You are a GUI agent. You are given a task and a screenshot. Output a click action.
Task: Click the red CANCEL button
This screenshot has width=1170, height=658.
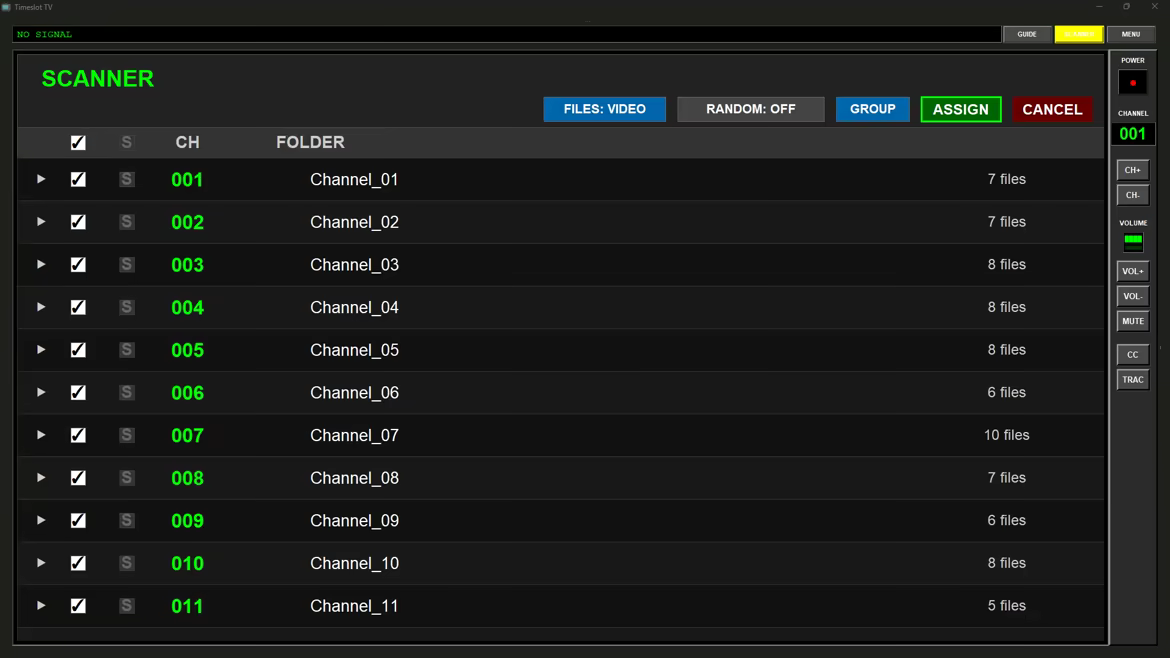pos(1052,109)
